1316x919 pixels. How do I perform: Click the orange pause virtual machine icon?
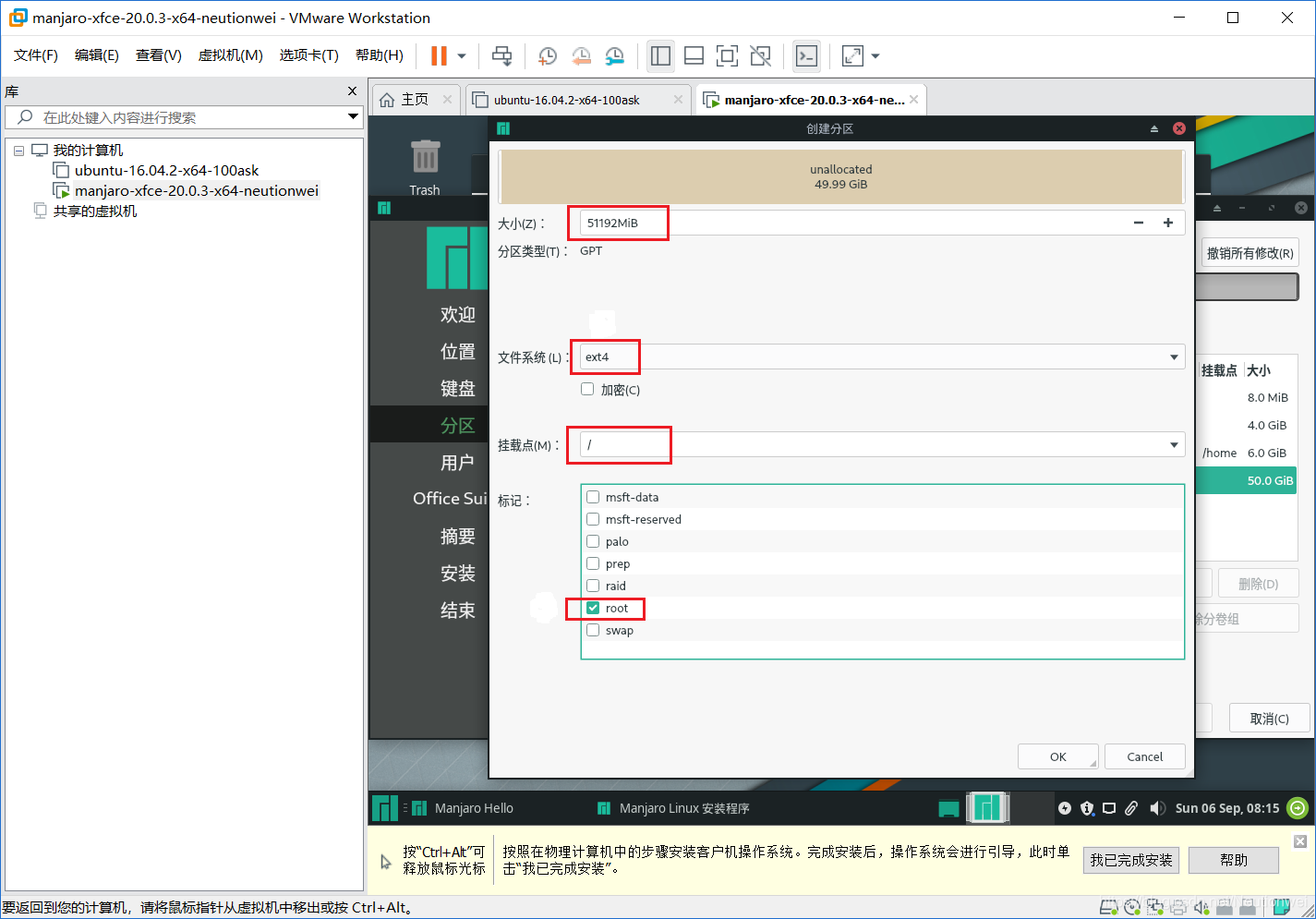[x=439, y=56]
